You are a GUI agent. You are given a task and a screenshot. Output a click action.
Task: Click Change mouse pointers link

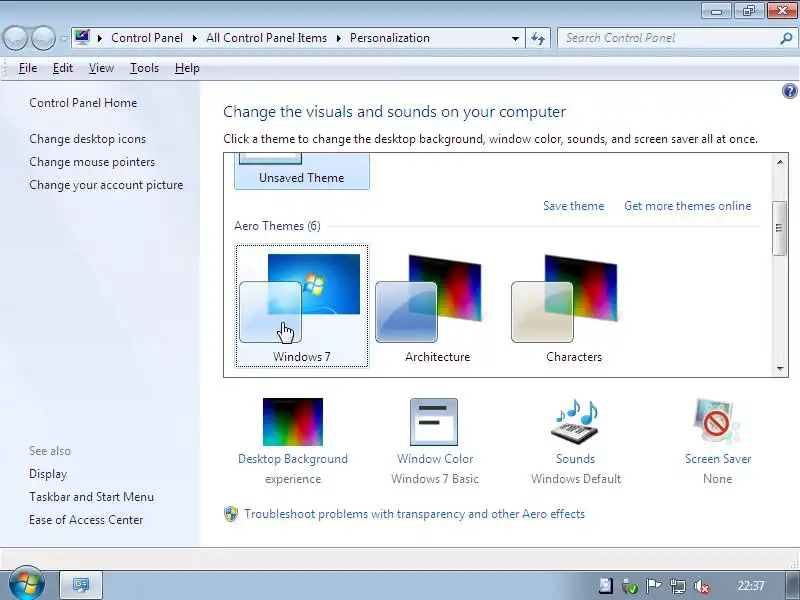pyautogui.click(x=92, y=162)
